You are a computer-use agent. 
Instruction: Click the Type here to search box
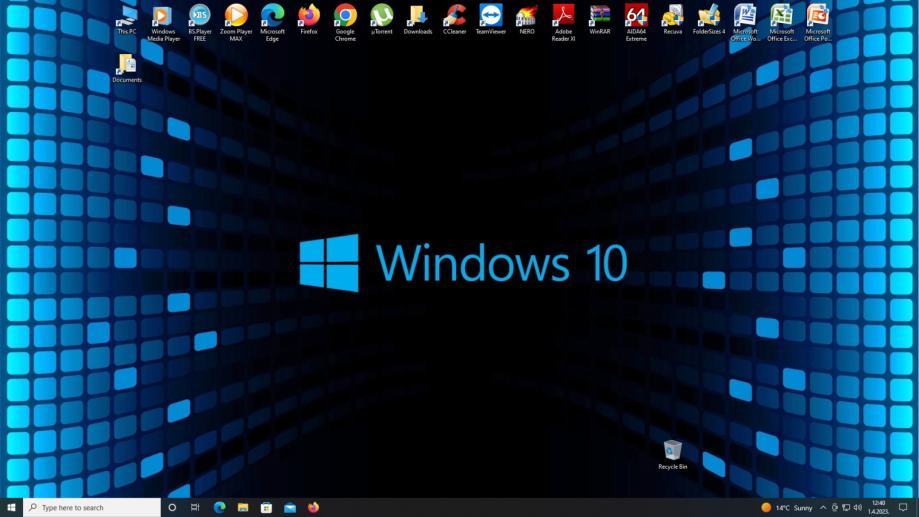pyautogui.click(x=92, y=508)
